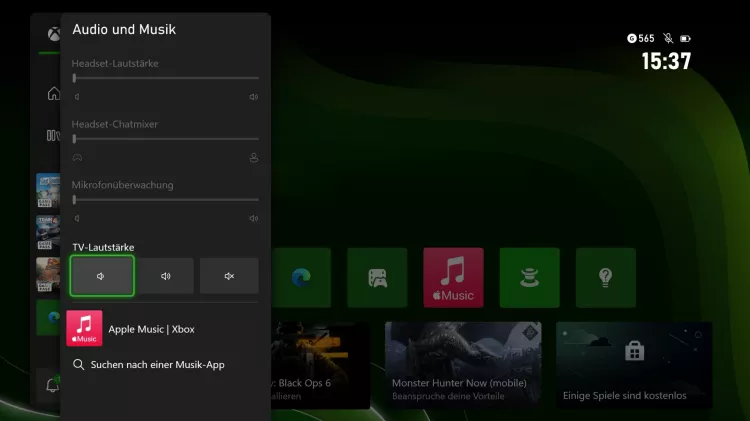This screenshot has width=750, height=421.
Task: Click the muted microphone status icon
Action: [668, 38]
